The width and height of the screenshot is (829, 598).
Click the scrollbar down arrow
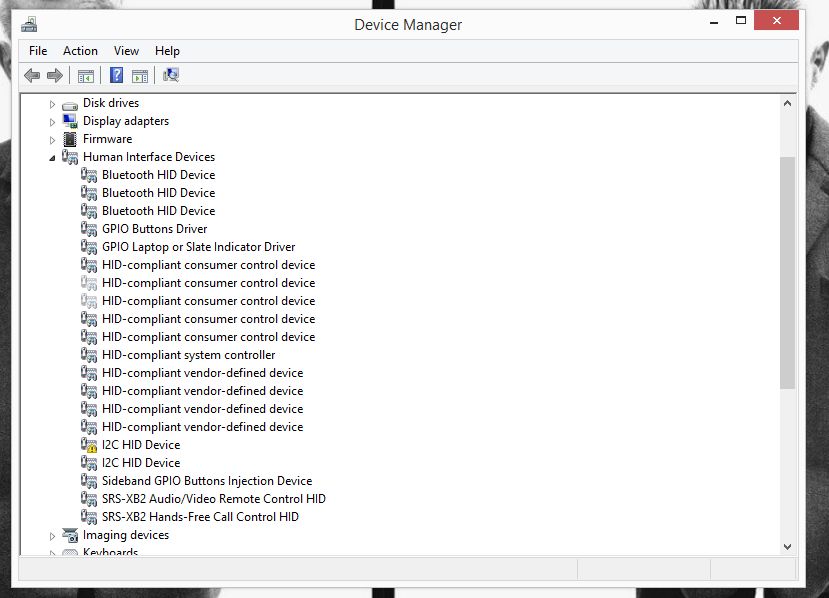pyautogui.click(x=787, y=547)
